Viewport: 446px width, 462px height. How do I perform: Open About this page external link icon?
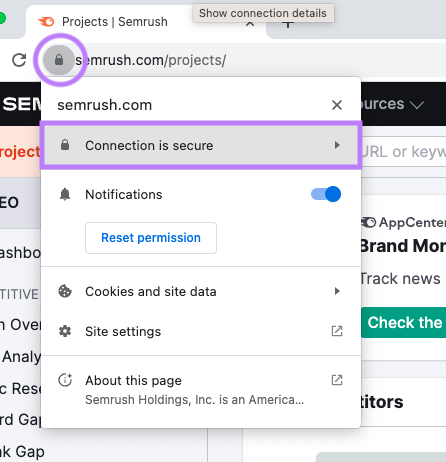point(337,380)
